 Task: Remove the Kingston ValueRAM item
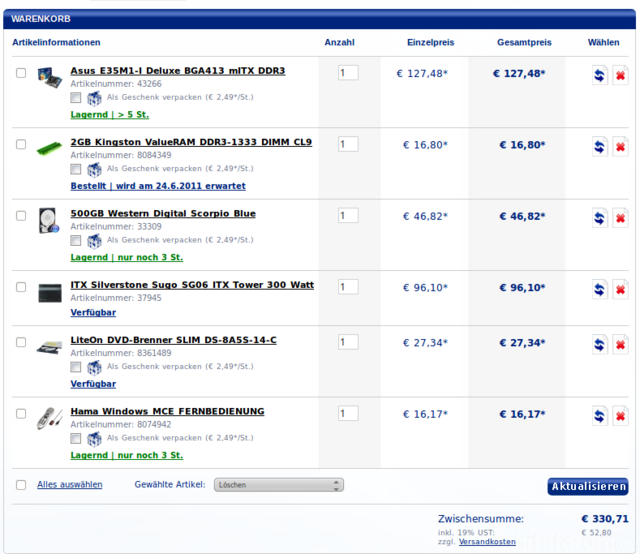[x=620, y=147]
